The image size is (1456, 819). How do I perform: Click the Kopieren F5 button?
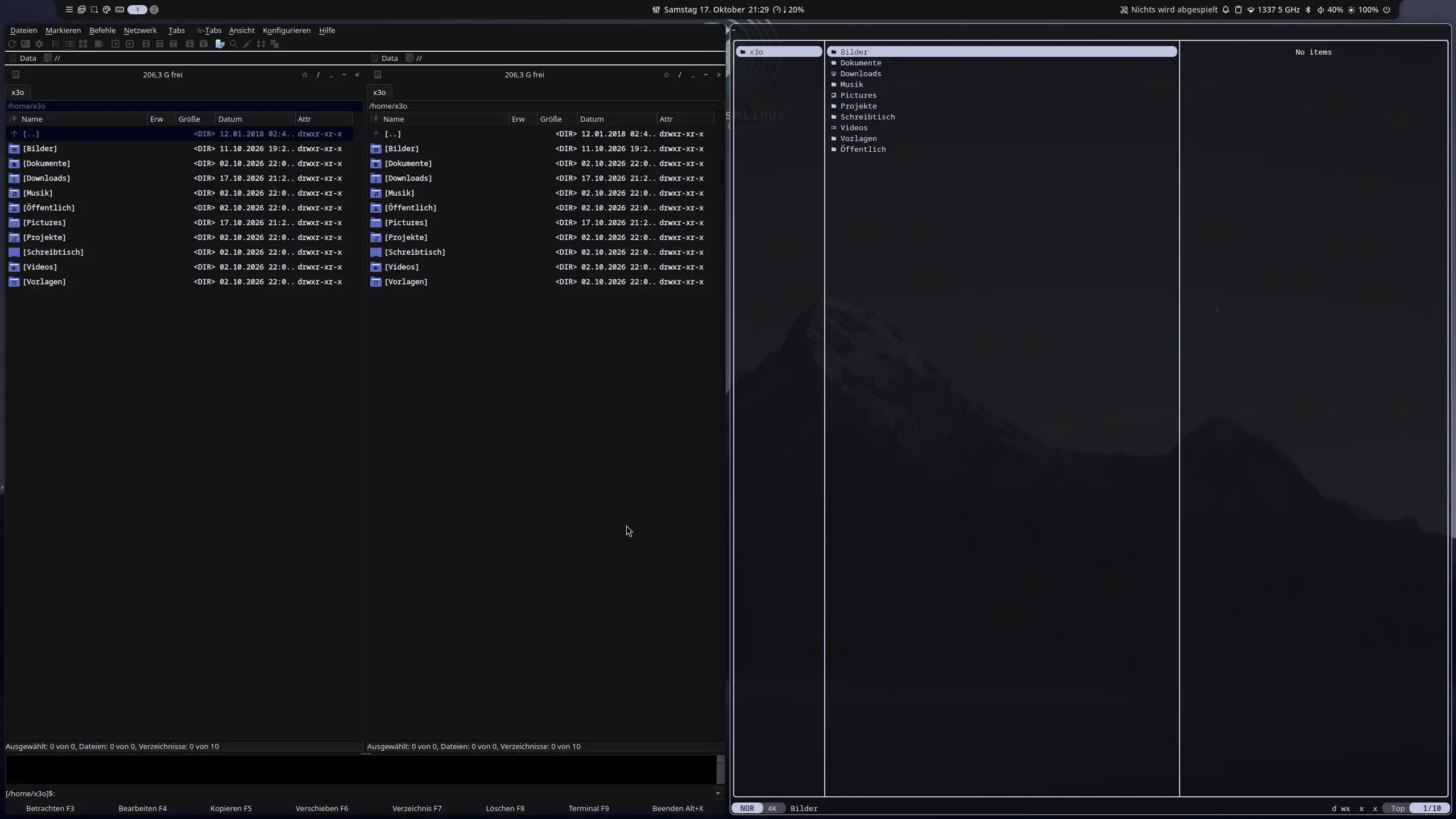click(x=231, y=808)
